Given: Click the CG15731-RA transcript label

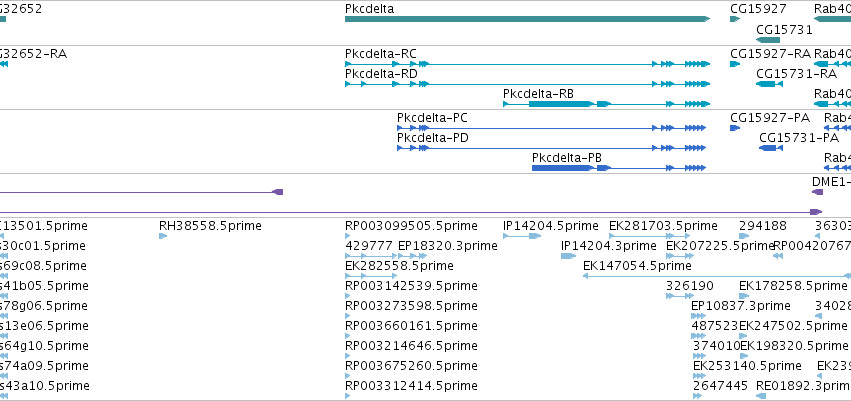Looking at the screenshot, I should pos(796,73).
